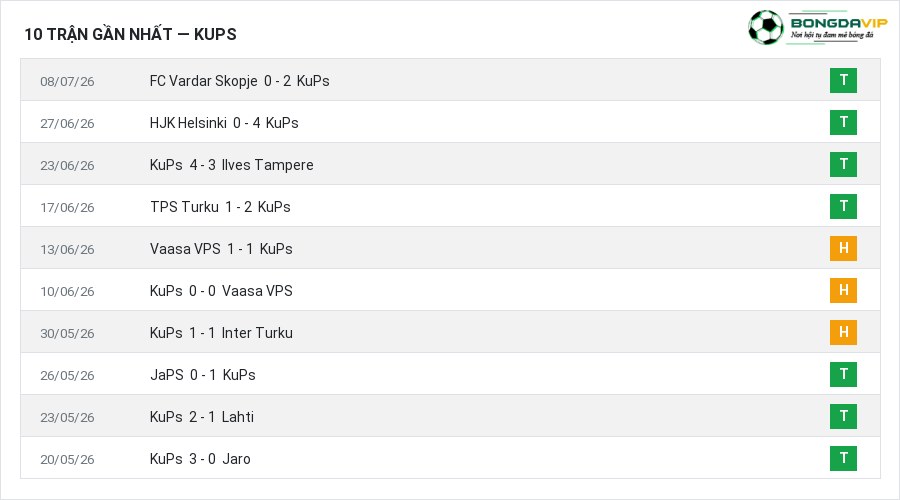900x500 pixels.
Task: Click the orange H badge for 10/06/26 match
Action: coord(843,290)
